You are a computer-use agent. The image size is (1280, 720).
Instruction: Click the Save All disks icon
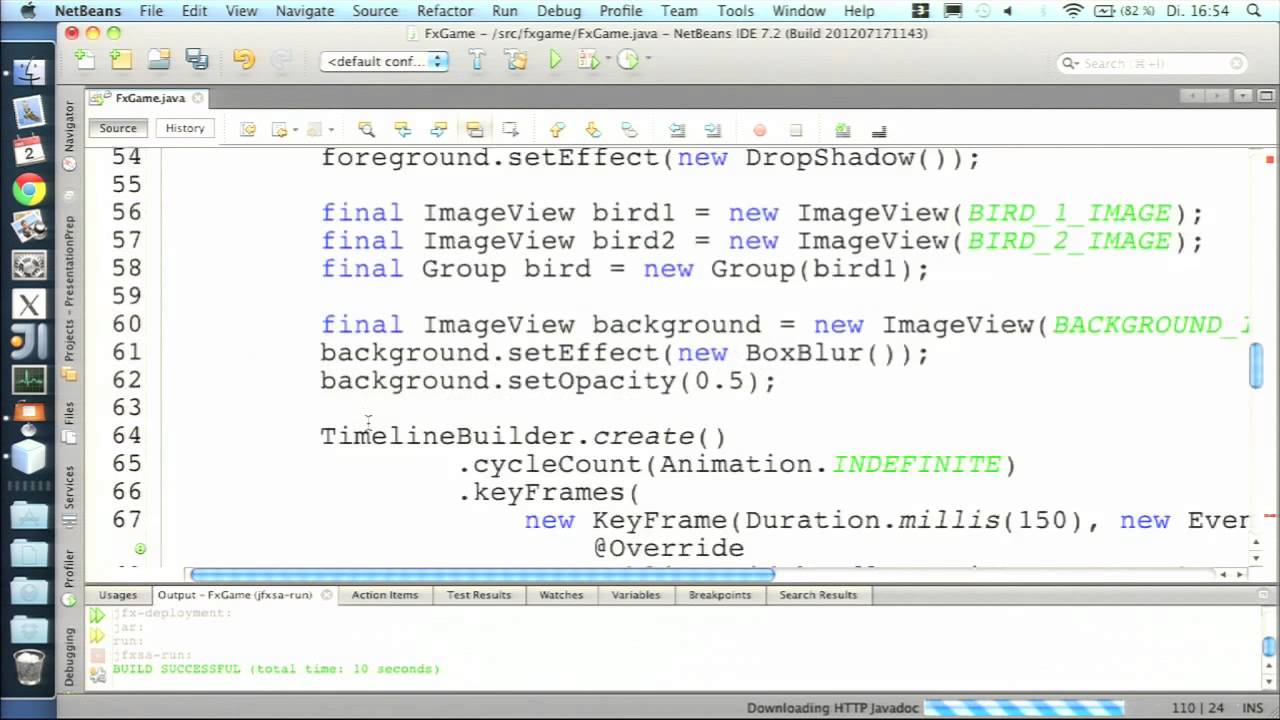pyautogui.click(x=196, y=61)
